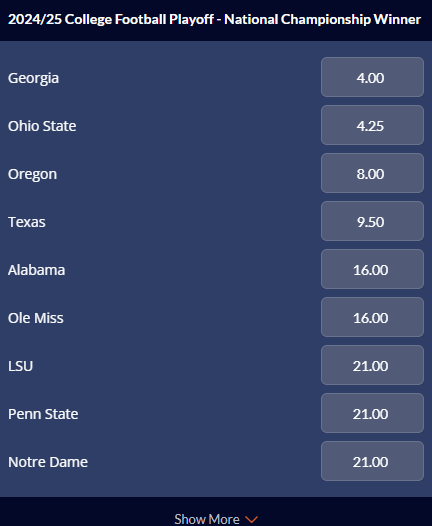The height and width of the screenshot is (526, 432).
Task: Click the Notre Dame team label
Action: pyautogui.click(x=48, y=462)
